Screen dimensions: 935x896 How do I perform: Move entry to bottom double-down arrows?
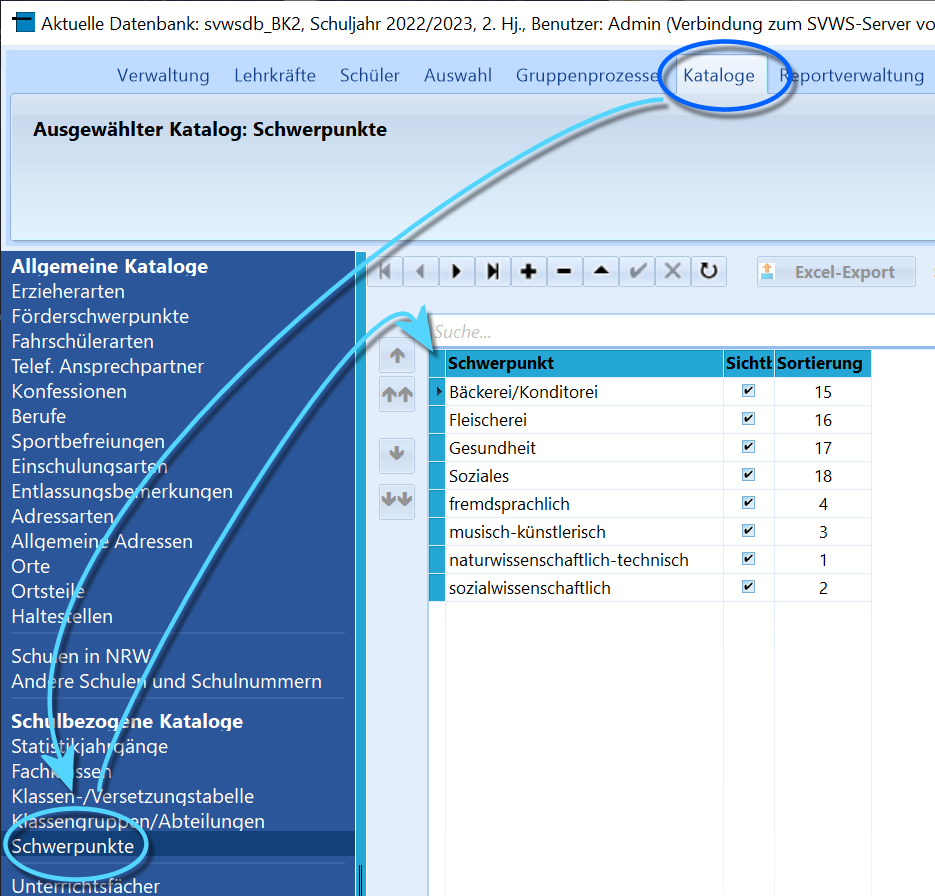[397, 499]
